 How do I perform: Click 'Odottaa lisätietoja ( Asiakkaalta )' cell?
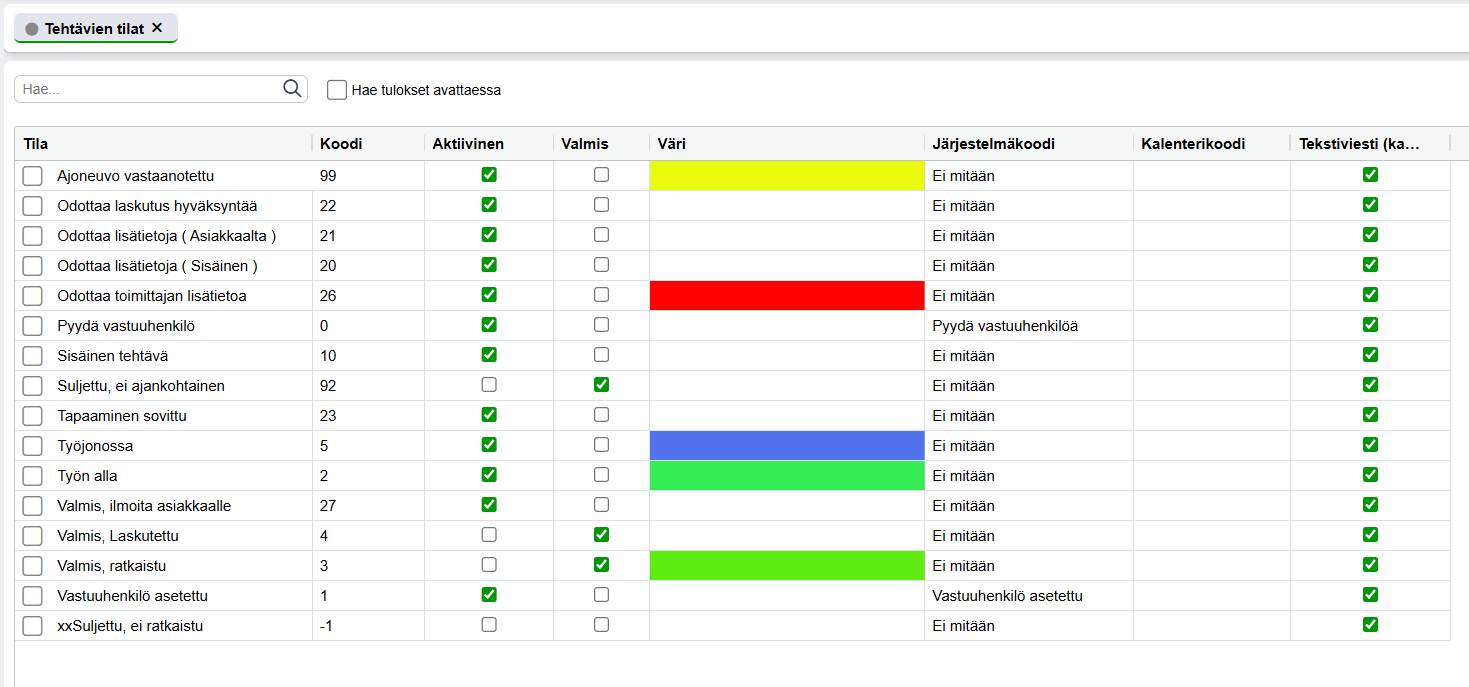[167, 236]
